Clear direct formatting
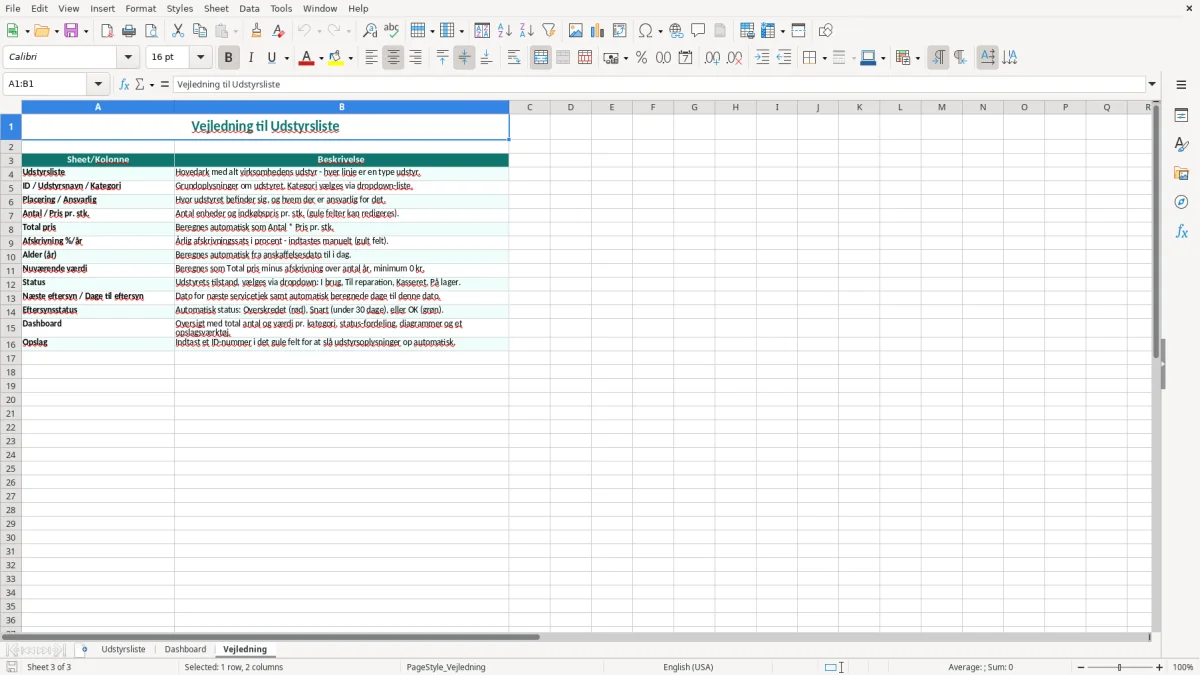1200x675 pixels. pyautogui.click(x=279, y=31)
